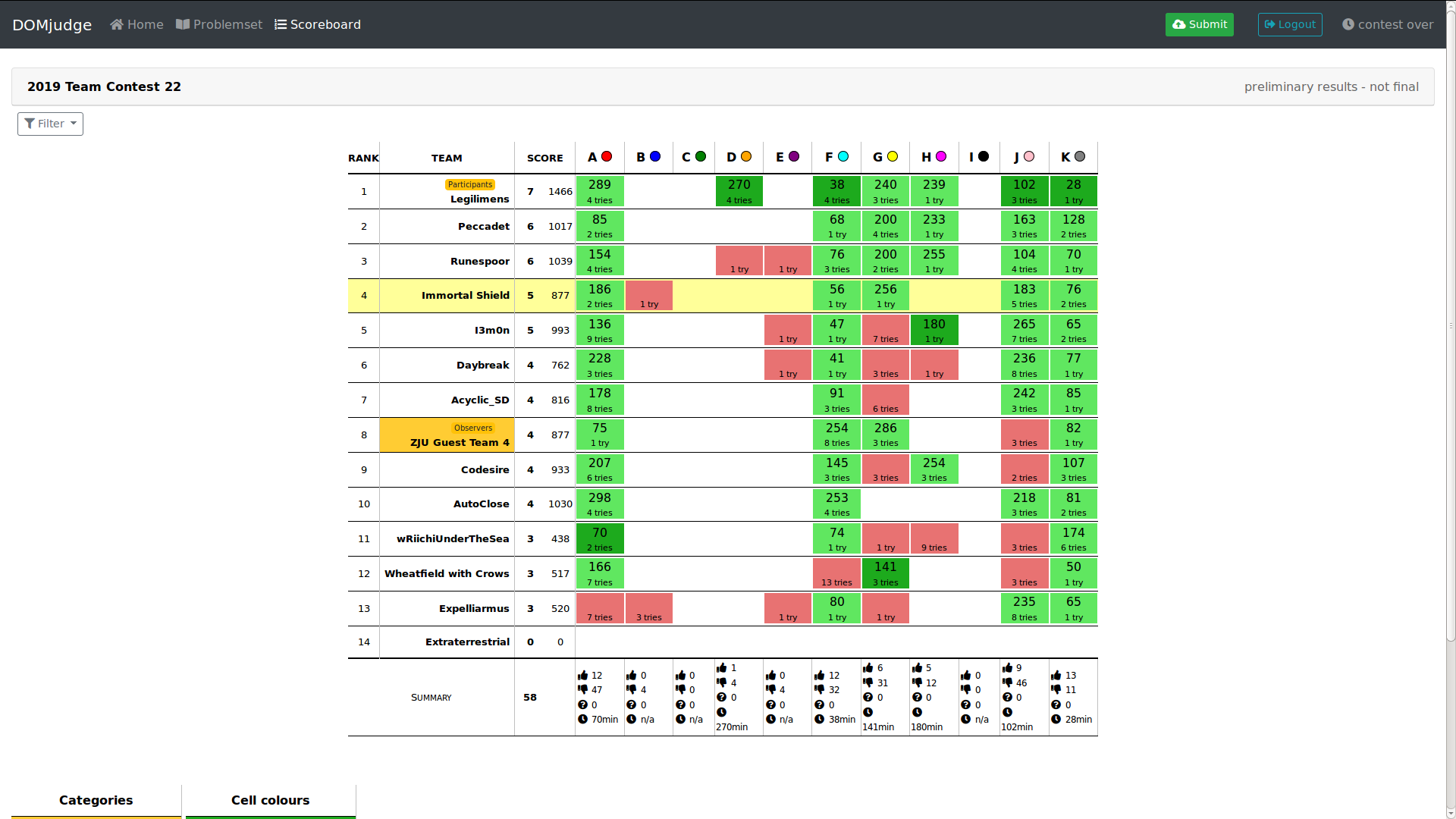The height and width of the screenshot is (819, 1456).
Task: Click the thumbs-up icon in problem A summary
Action: click(x=582, y=675)
